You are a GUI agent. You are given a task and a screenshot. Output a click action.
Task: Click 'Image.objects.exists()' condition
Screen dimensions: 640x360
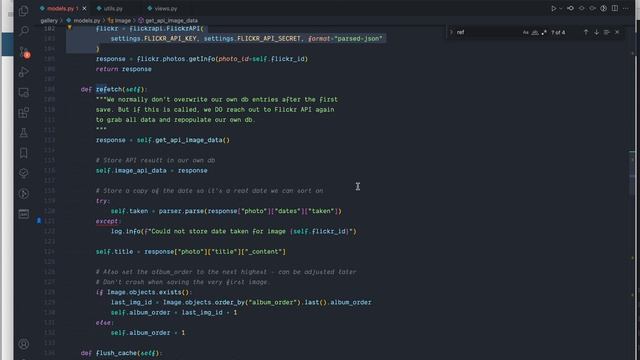tap(147, 292)
